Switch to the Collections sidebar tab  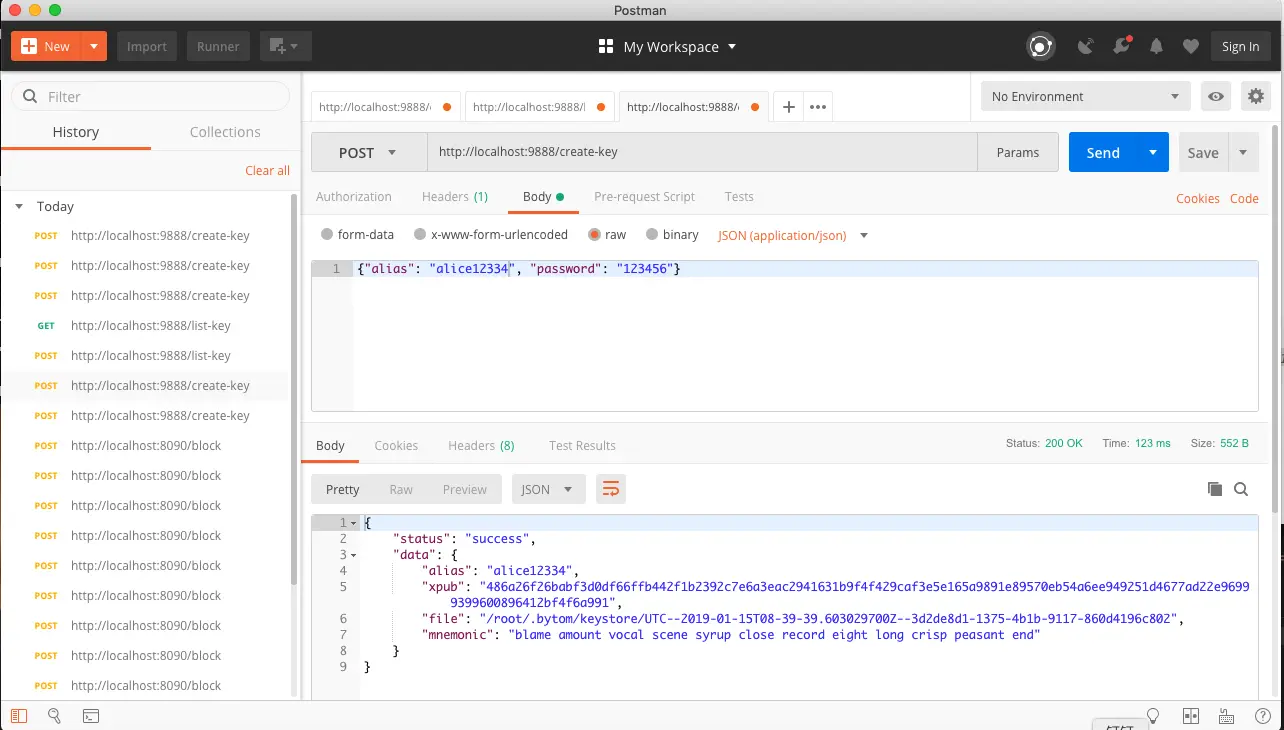225,132
